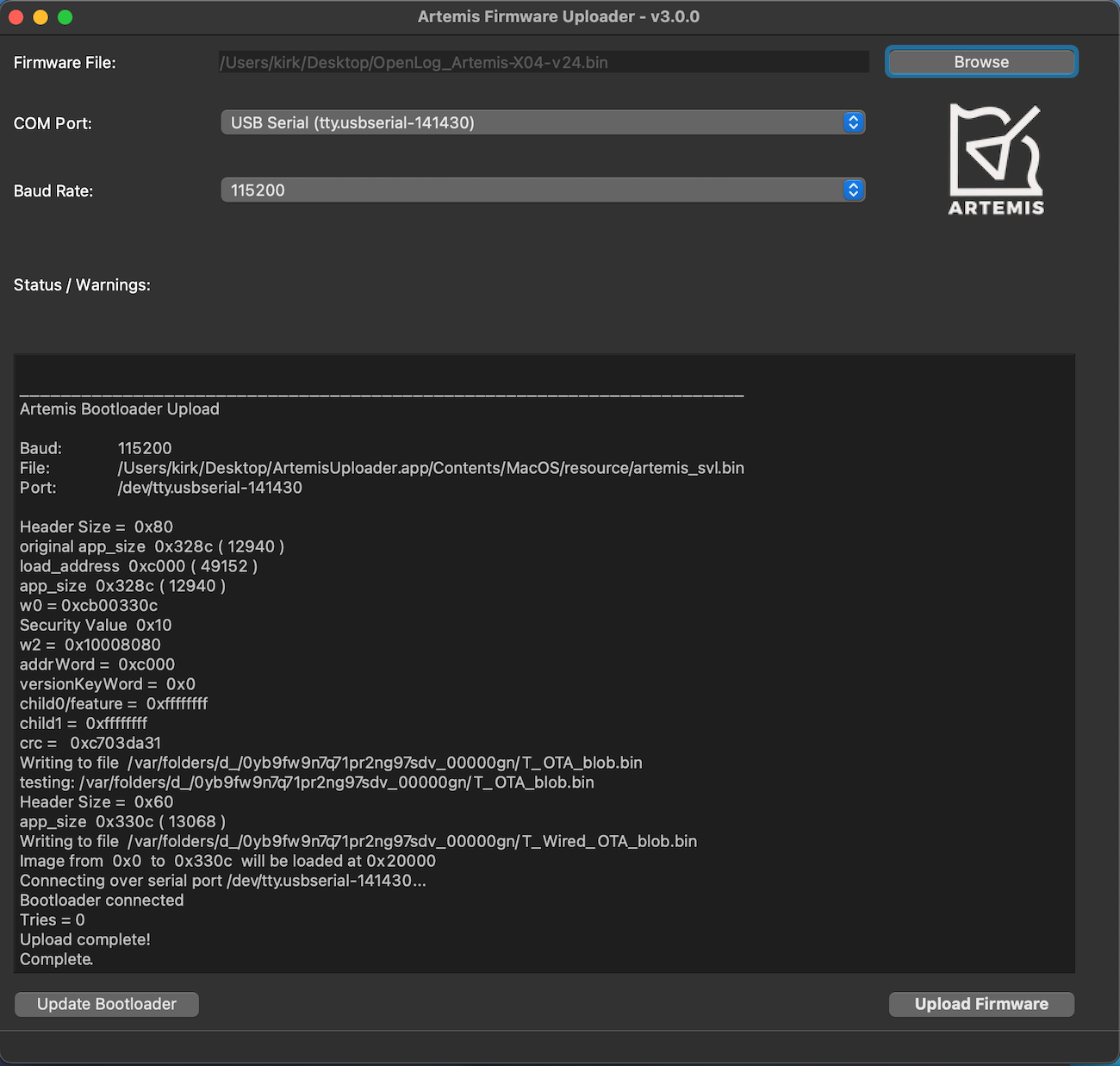Image resolution: width=1120 pixels, height=1066 pixels.
Task: Click the Browse button
Action: (x=981, y=62)
